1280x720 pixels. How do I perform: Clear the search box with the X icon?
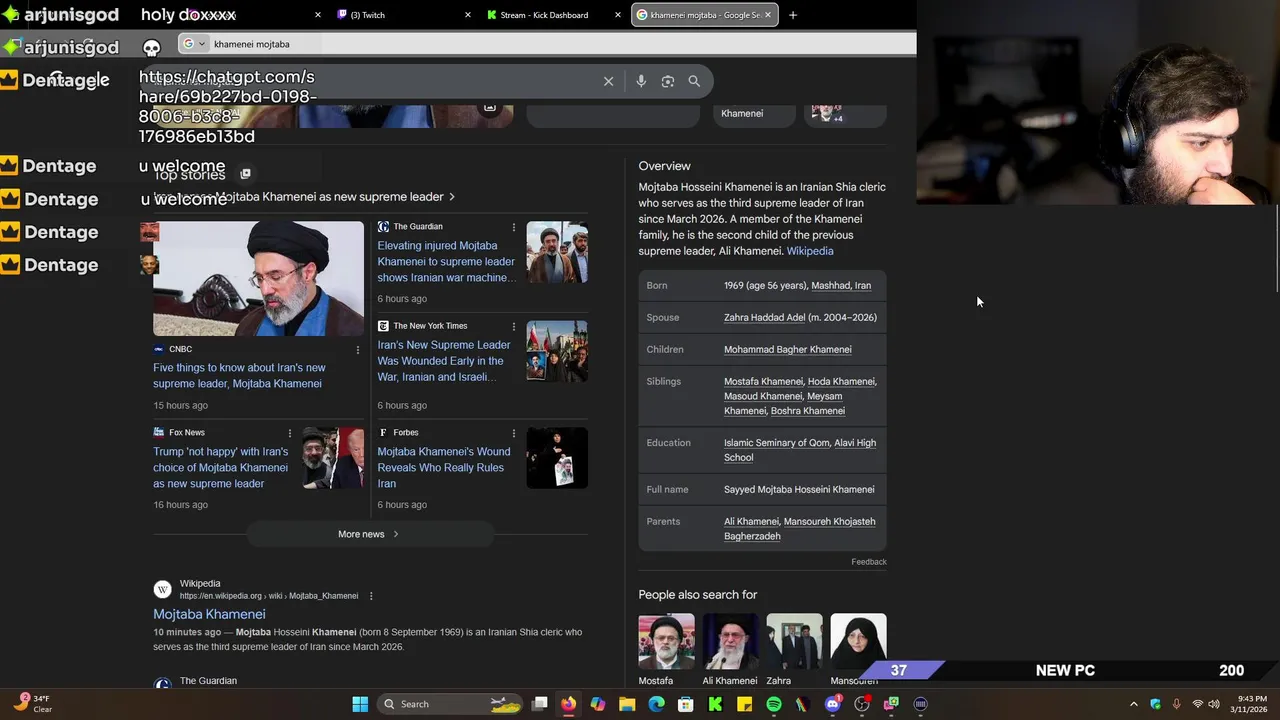coord(608,81)
